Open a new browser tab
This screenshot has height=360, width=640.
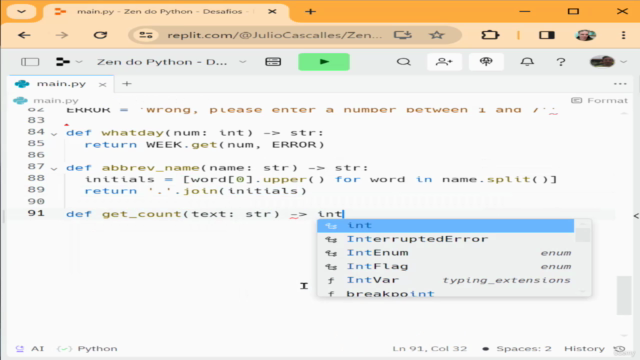[x=310, y=11]
